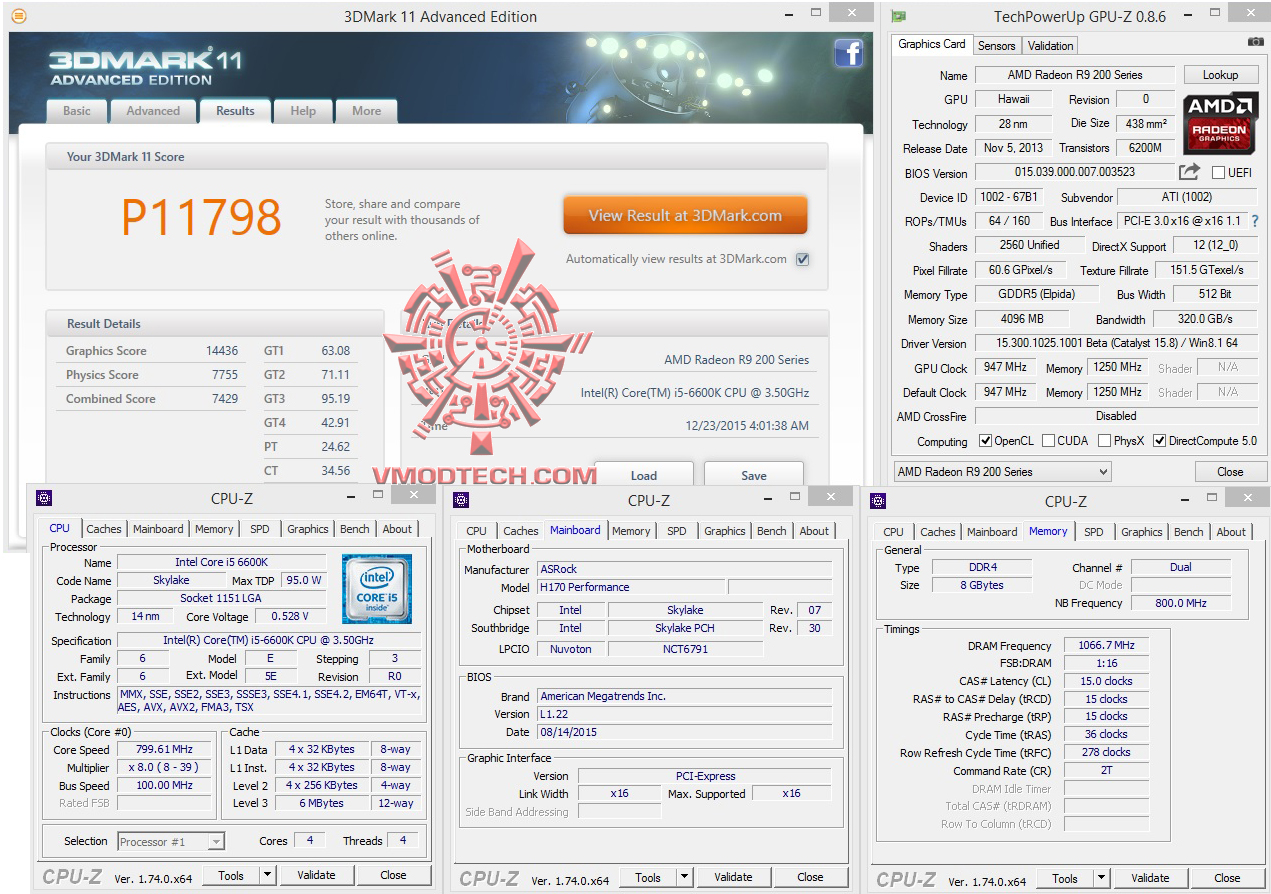Click the 3DMark title bar menu icon
This screenshot has width=1271, height=894.
18,16
